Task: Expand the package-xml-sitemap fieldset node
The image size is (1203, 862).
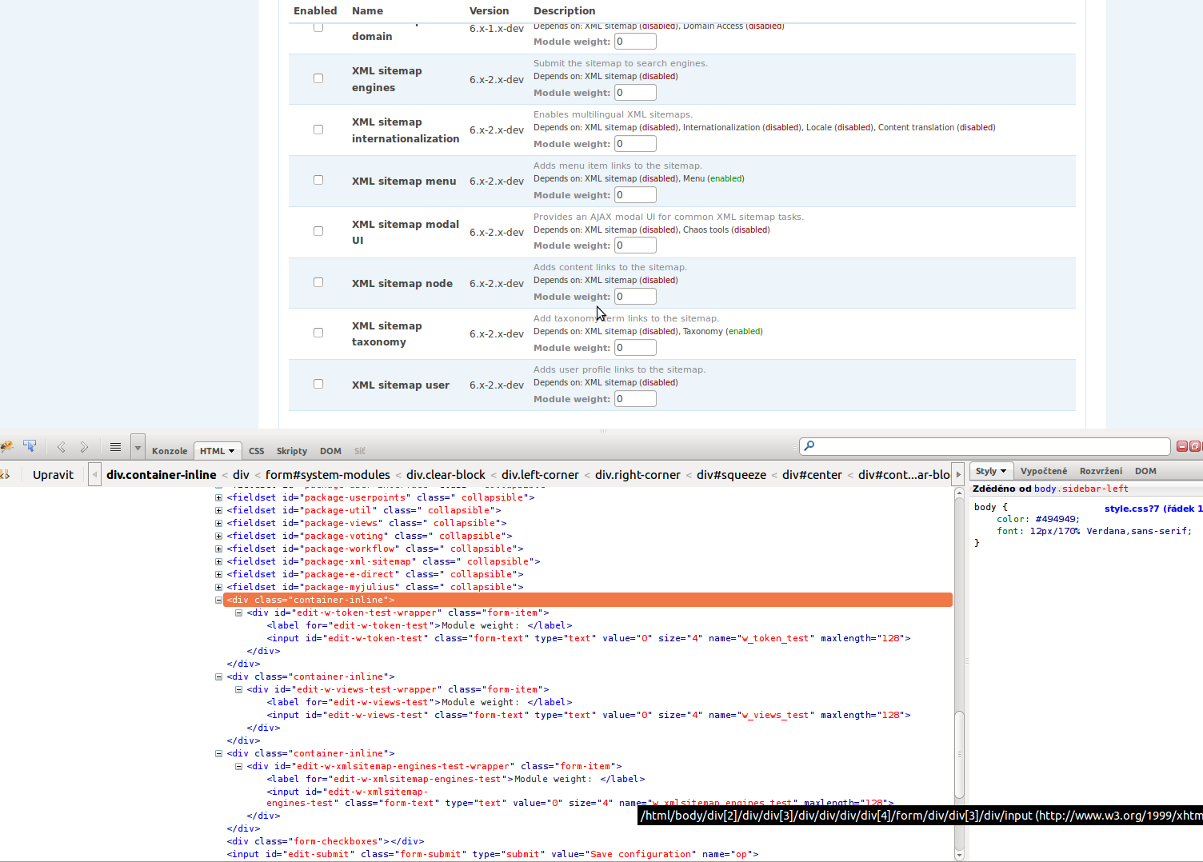Action: pos(218,561)
